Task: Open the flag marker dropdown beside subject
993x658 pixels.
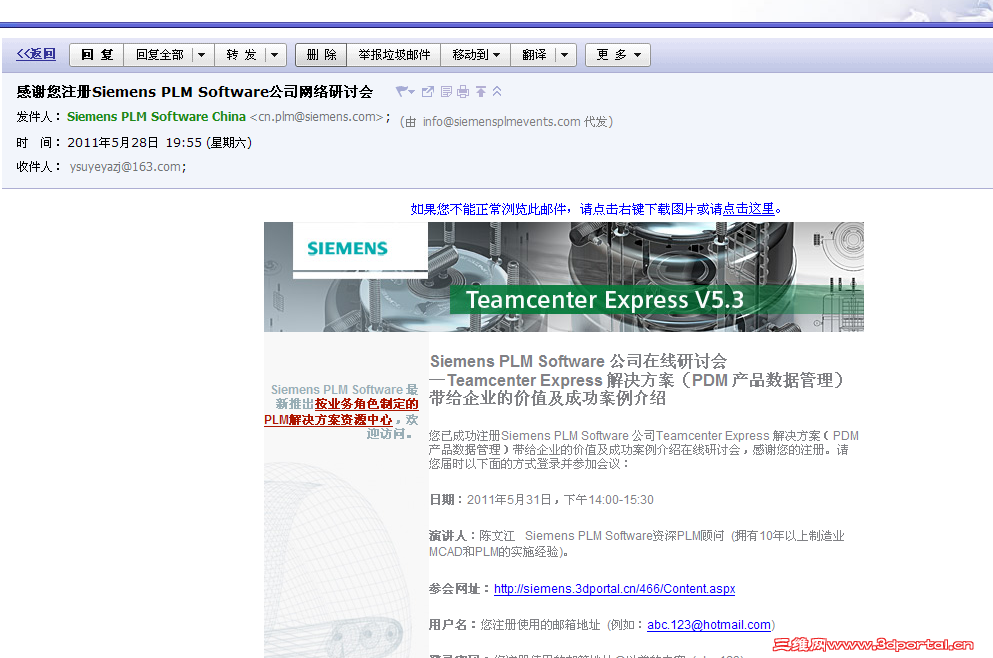Action: pos(405,92)
